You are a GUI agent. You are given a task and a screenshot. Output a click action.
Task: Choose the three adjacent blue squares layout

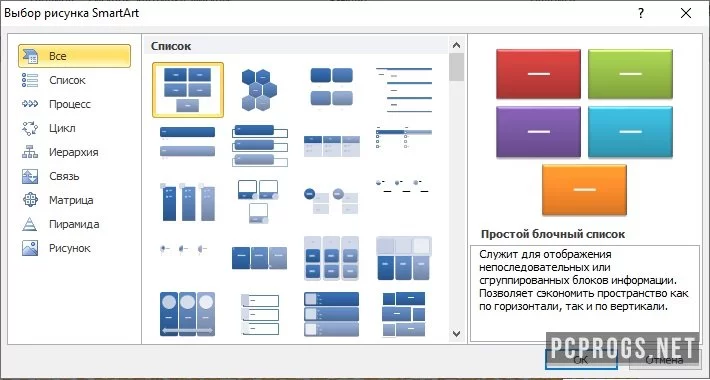tap(259, 258)
